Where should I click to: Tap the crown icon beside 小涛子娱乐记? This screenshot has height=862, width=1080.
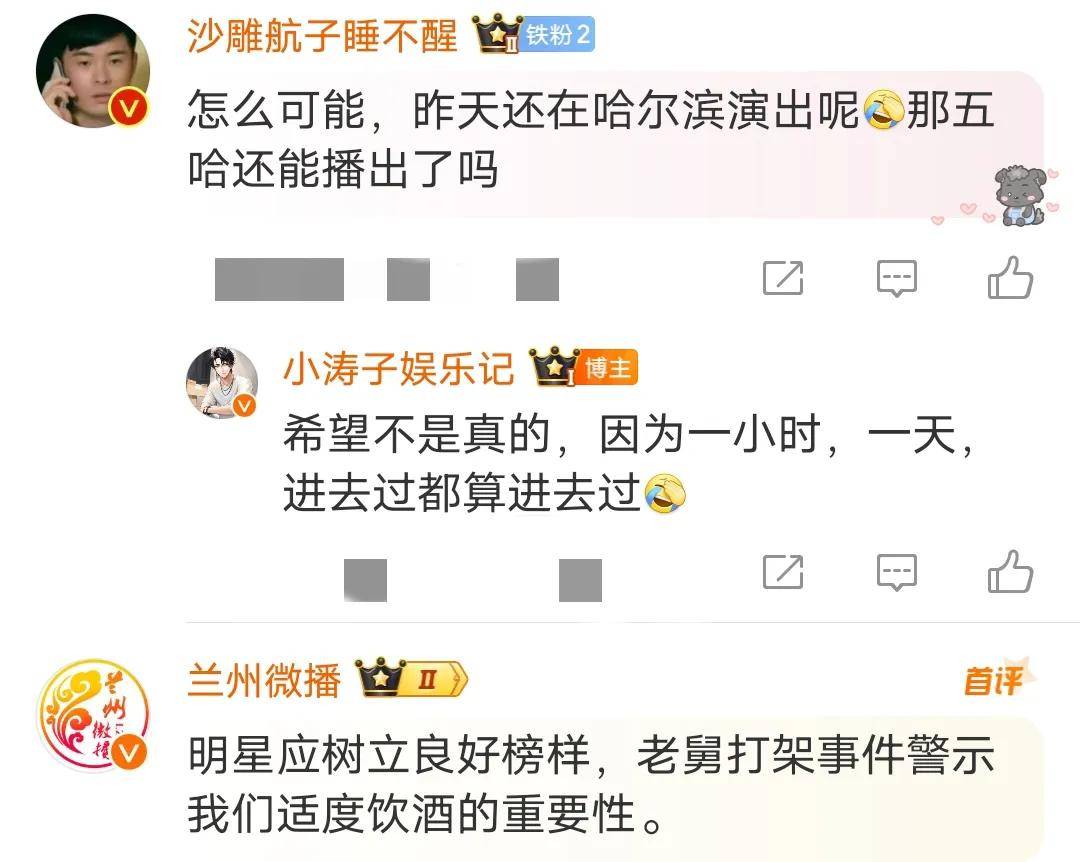[553, 368]
